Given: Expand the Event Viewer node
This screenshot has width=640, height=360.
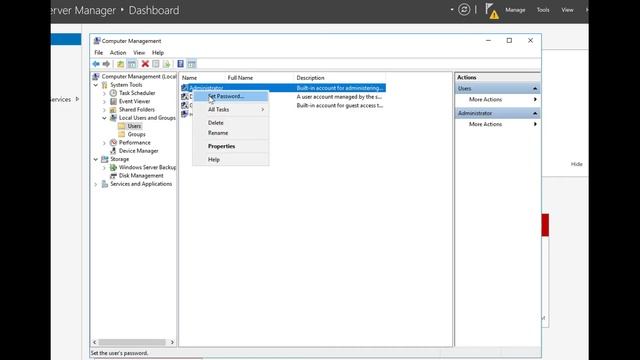Looking at the screenshot, I should pos(104,101).
